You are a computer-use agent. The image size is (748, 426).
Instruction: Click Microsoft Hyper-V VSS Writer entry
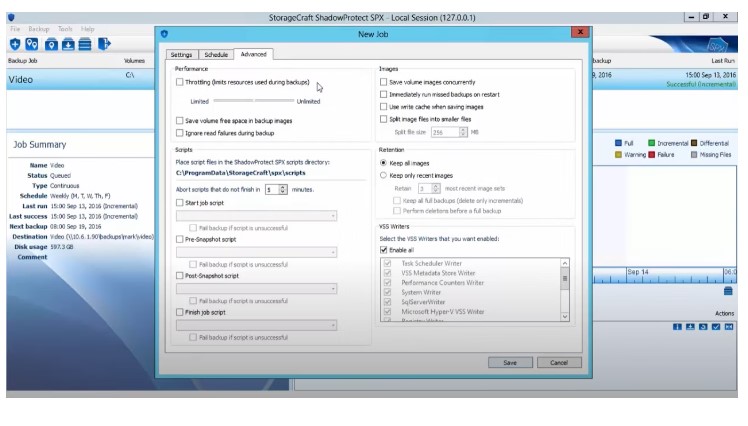[x=443, y=312]
